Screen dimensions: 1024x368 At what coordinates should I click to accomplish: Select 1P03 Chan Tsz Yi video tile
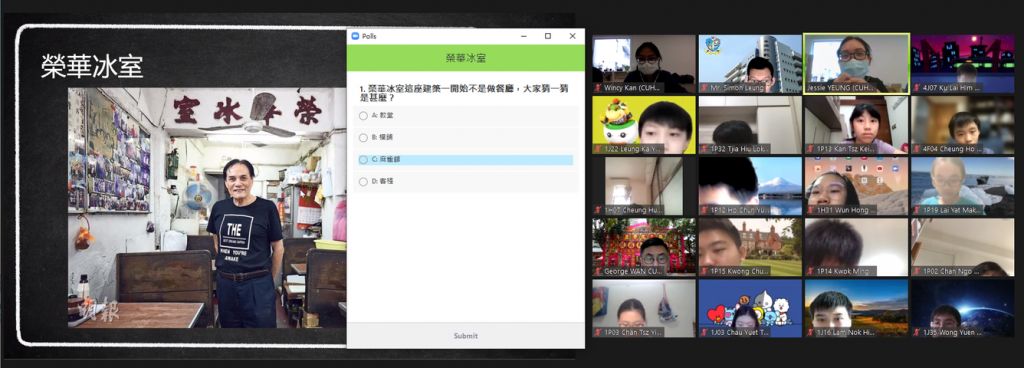point(644,309)
